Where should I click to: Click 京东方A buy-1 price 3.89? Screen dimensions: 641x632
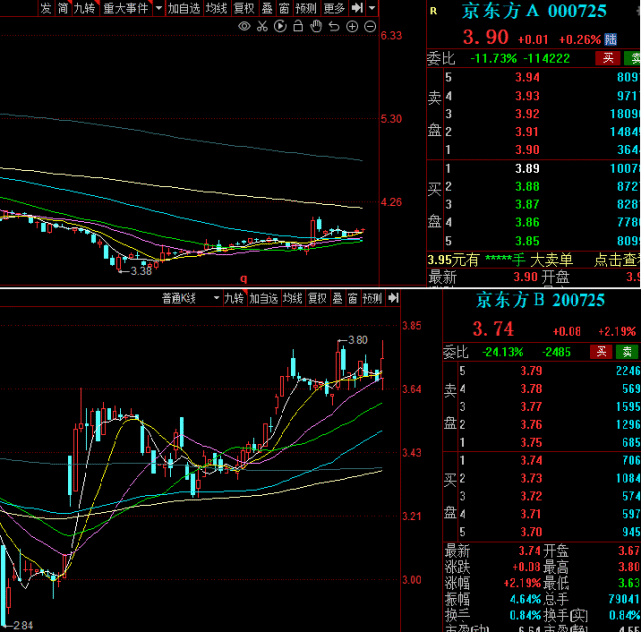527,168
